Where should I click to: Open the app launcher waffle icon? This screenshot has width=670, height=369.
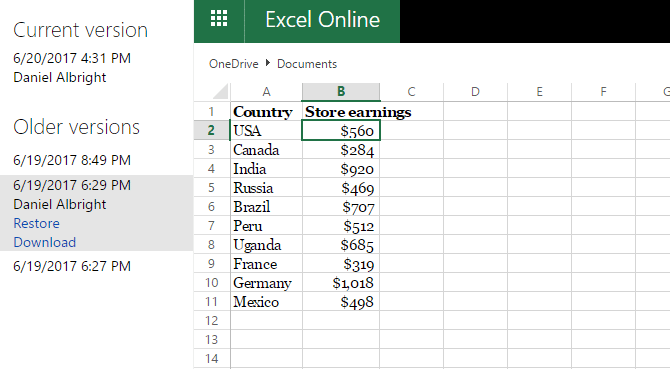click(x=219, y=19)
